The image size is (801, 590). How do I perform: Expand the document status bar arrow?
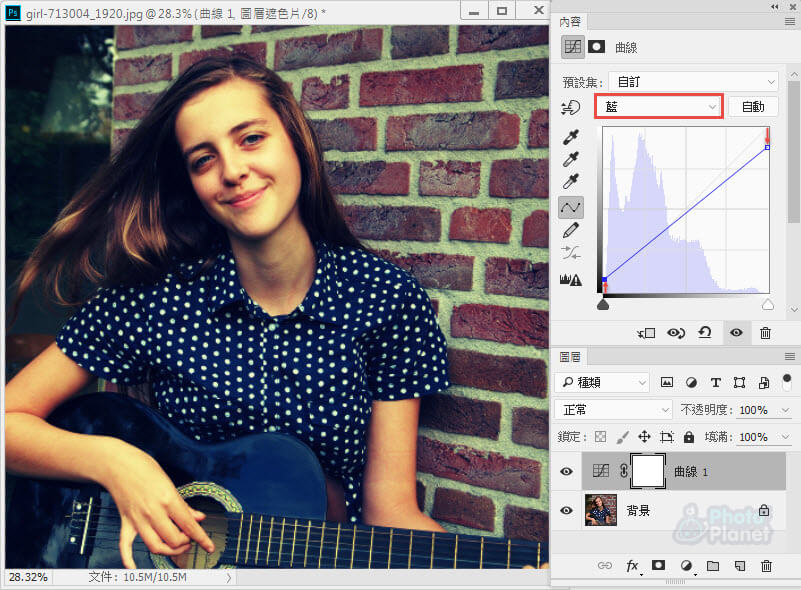229,578
